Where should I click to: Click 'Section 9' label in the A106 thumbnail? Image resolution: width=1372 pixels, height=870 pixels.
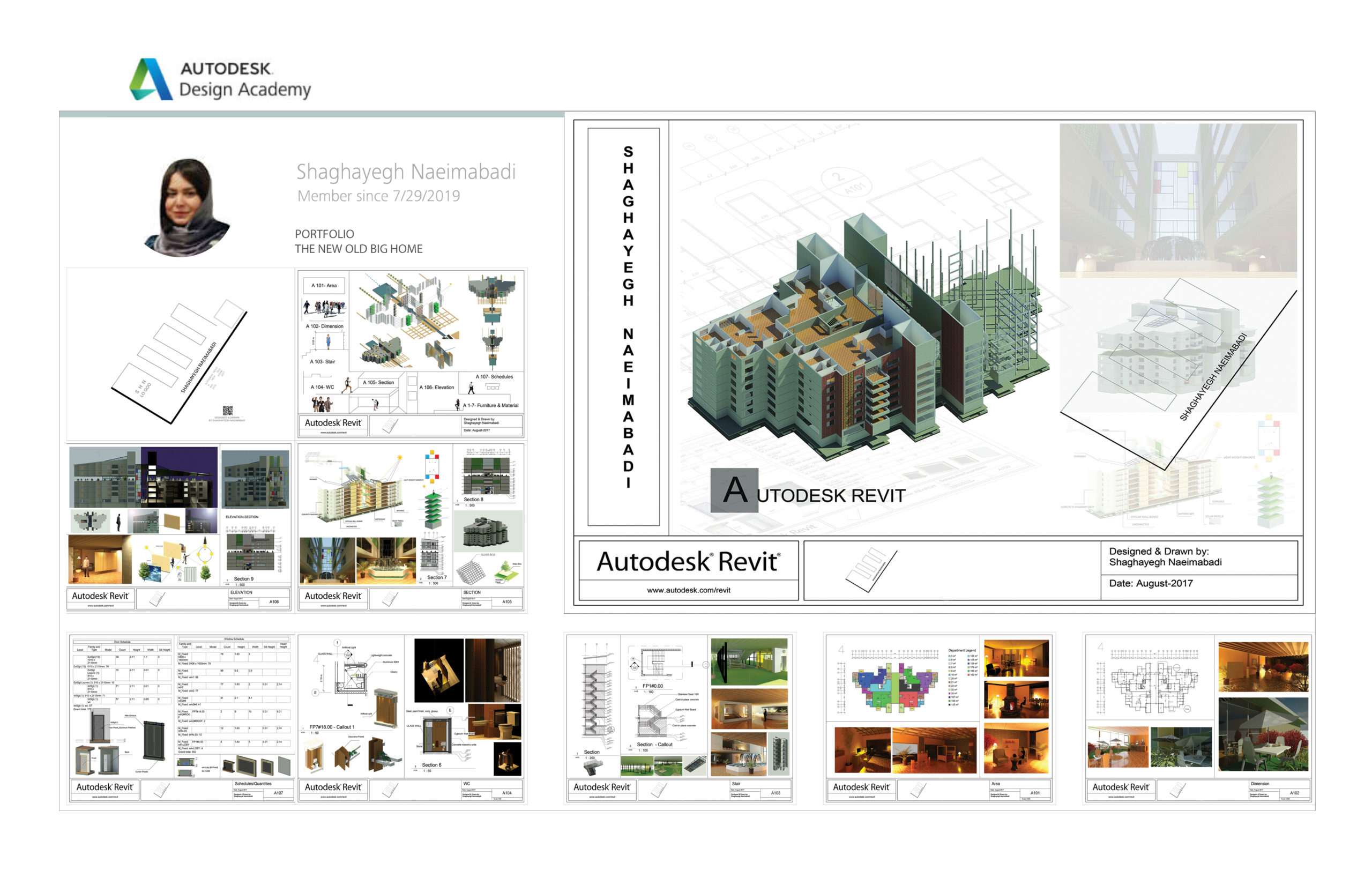[x=243, y=579]
